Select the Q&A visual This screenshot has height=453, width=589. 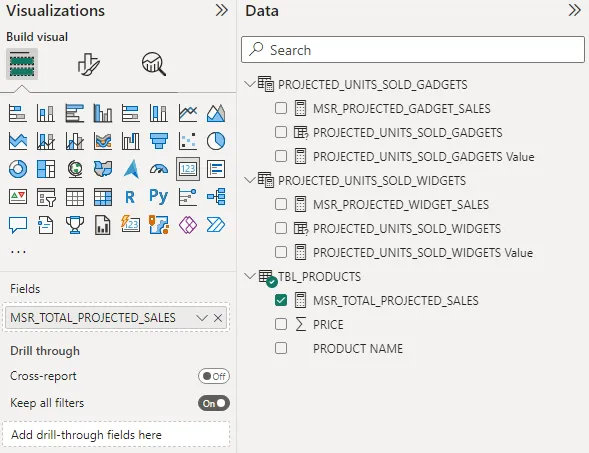coord(18,225)
